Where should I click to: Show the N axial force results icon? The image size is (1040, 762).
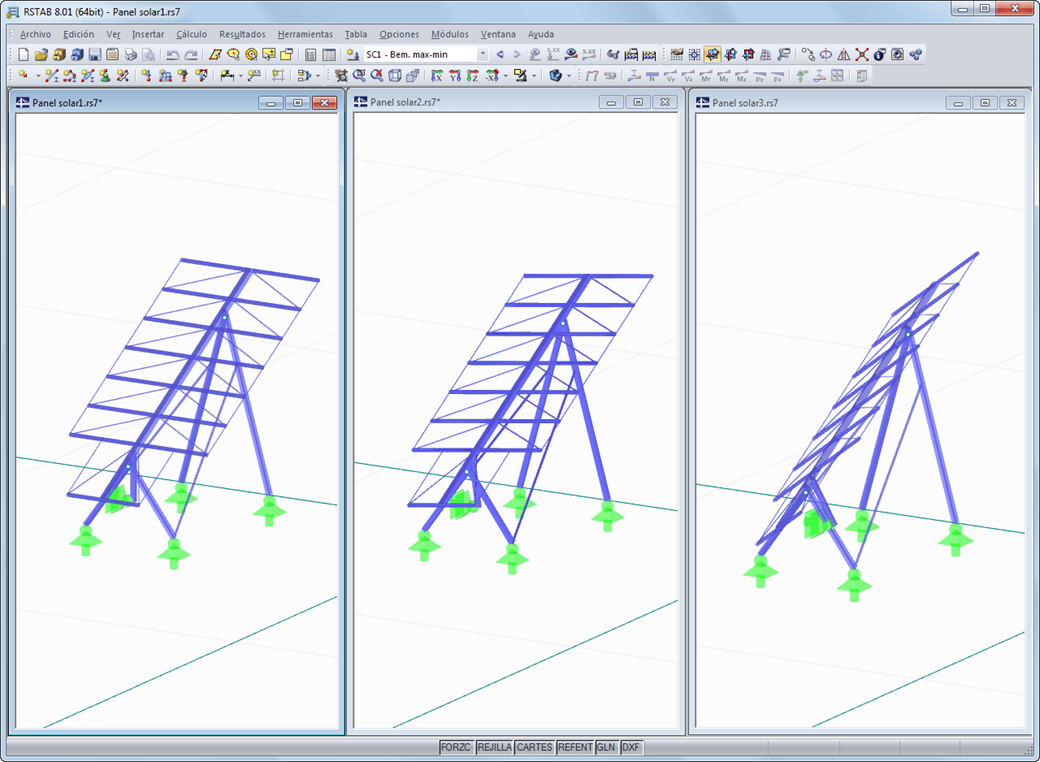652,76
